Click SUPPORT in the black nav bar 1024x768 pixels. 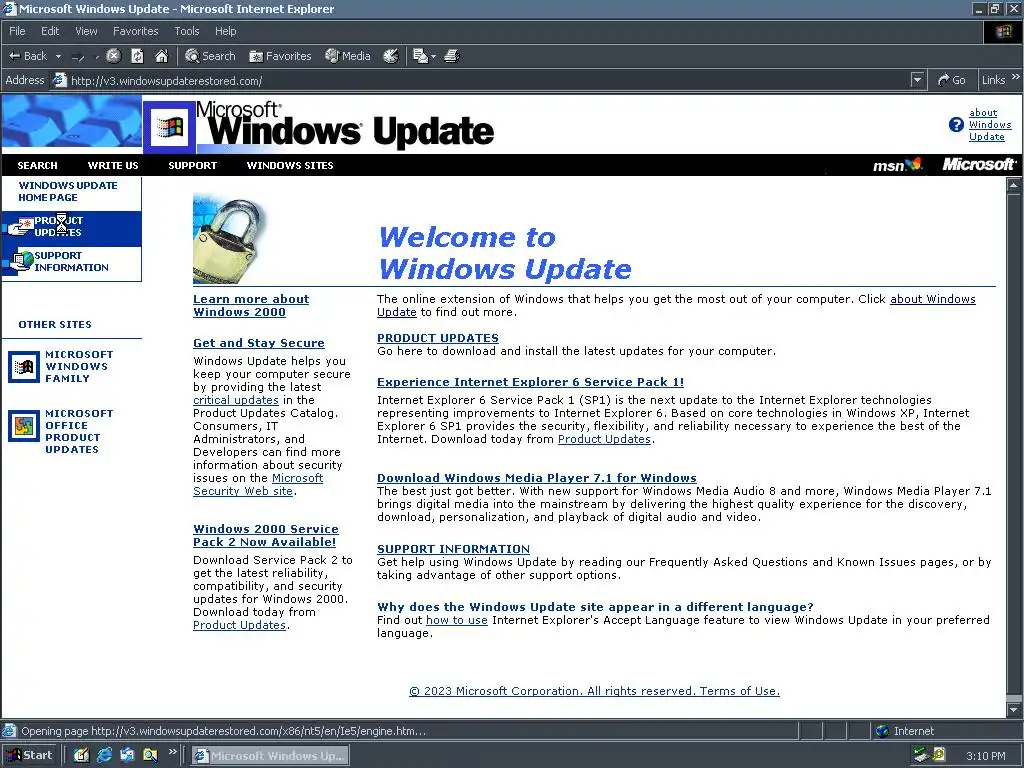point(193,165)
